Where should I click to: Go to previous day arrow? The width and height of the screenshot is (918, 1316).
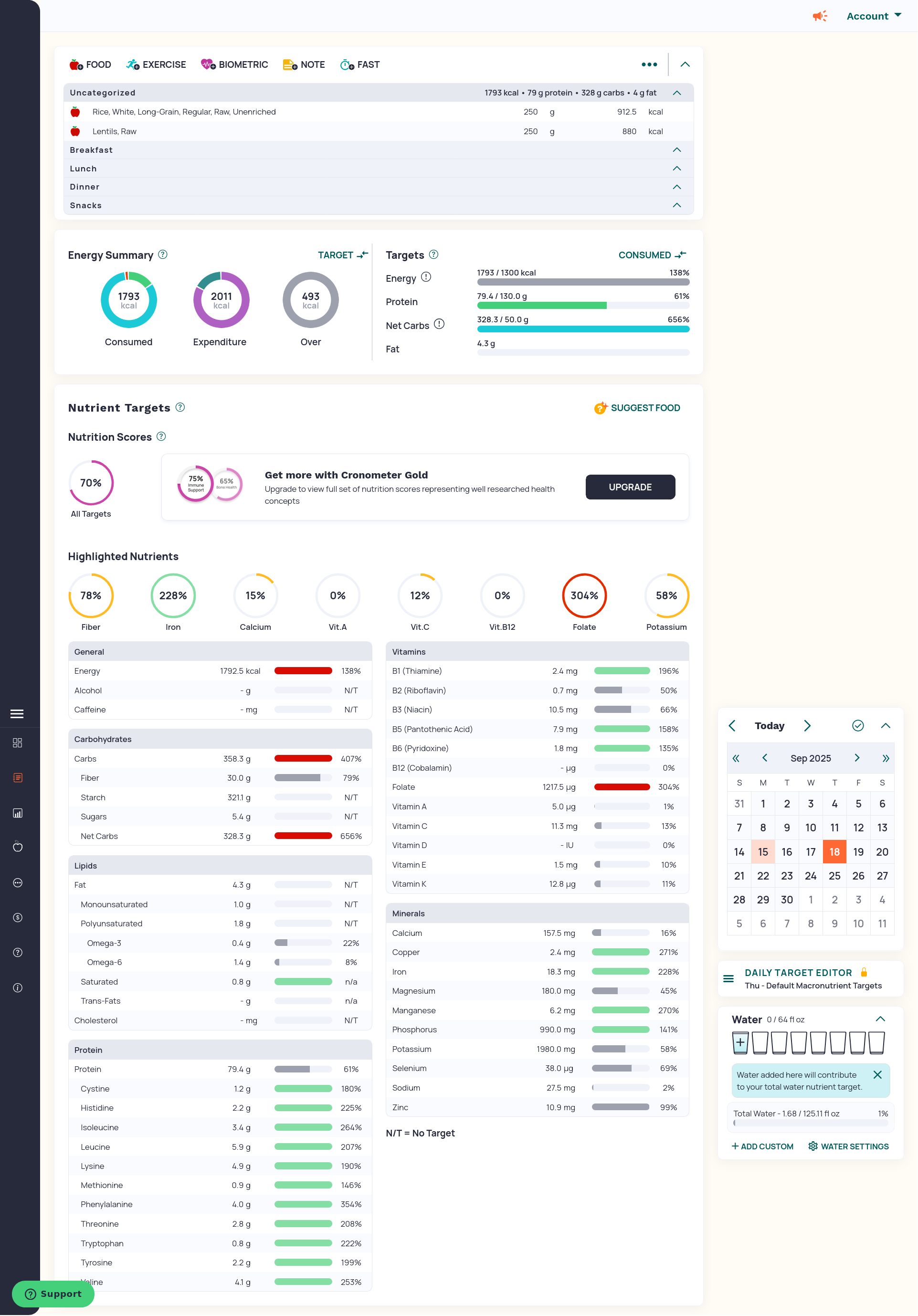[x=732, y=726]
